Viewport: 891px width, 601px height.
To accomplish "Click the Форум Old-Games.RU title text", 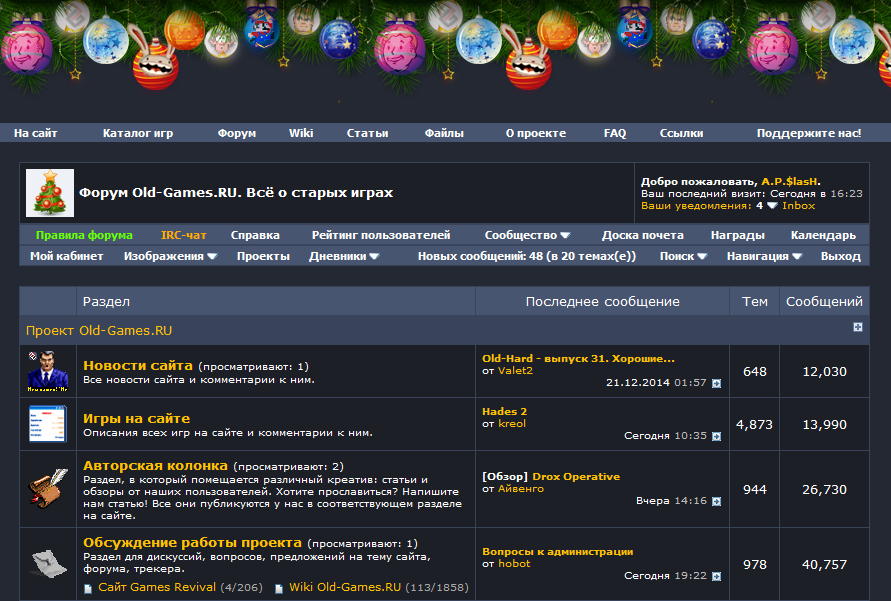I will coord(236,193).
